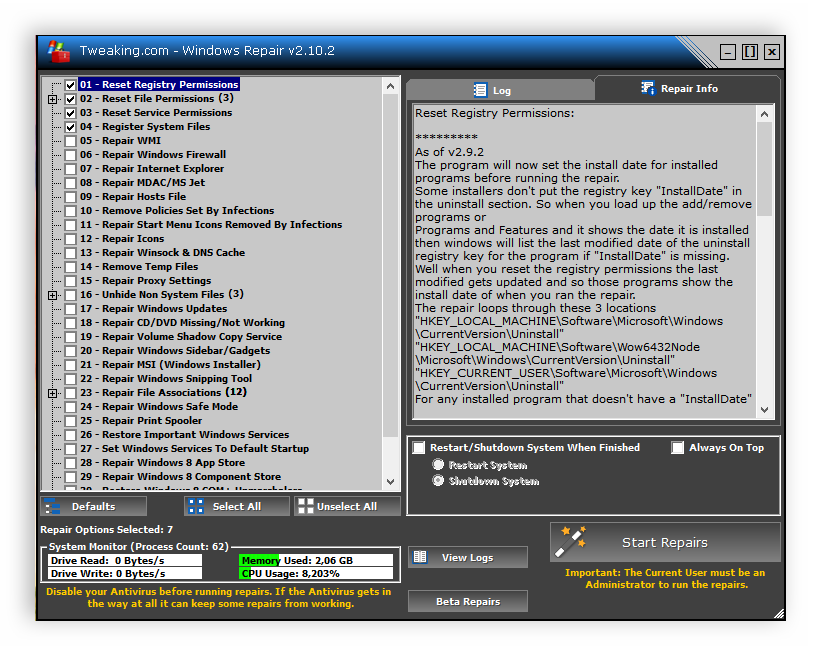Click the Repair Info scrollbar thumb
Image resolution: width=821 pixels, height=656 pixels.
[x=764, y=169]
